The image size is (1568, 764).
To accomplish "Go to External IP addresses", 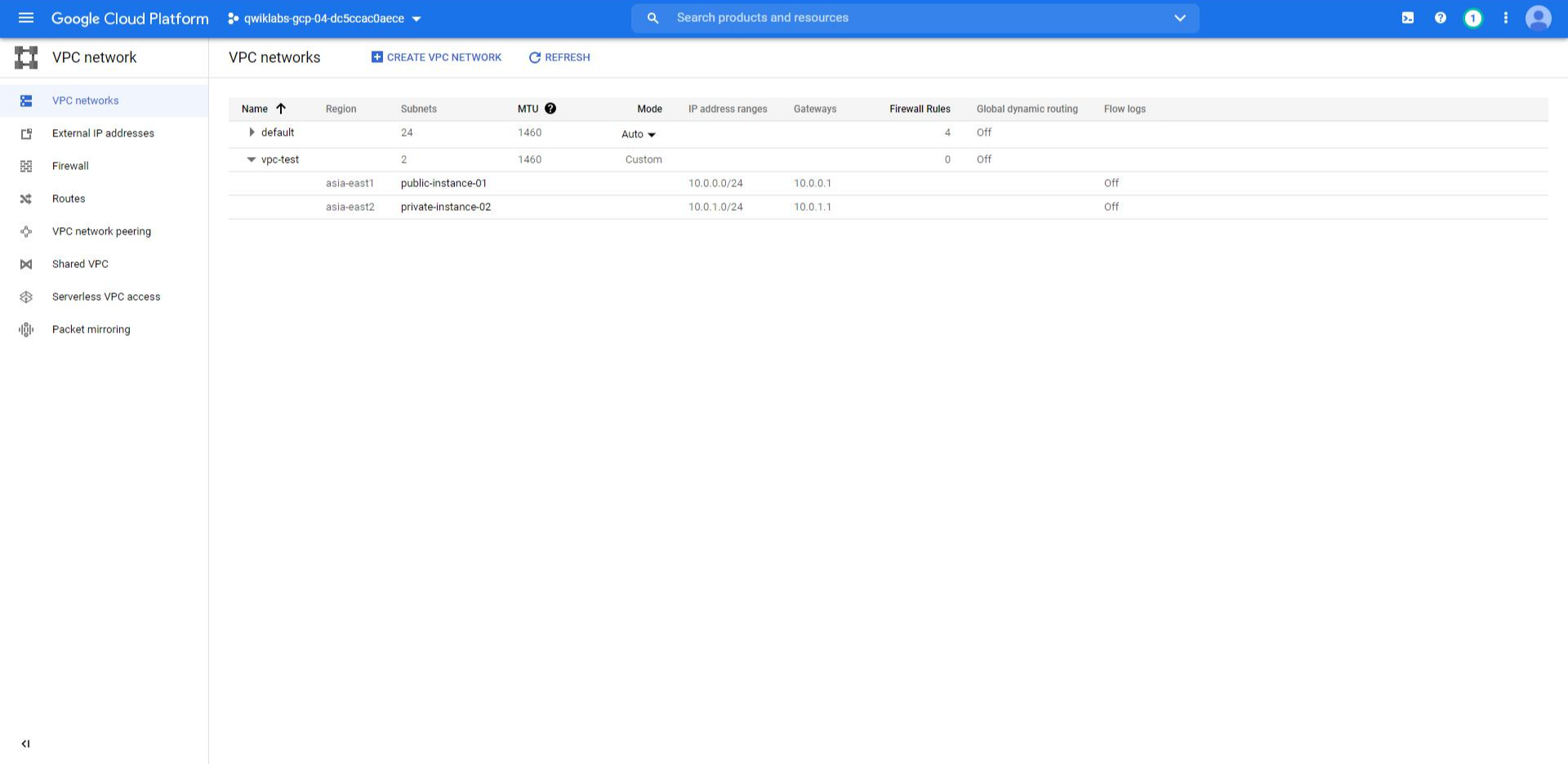I will tap(103, 133).
